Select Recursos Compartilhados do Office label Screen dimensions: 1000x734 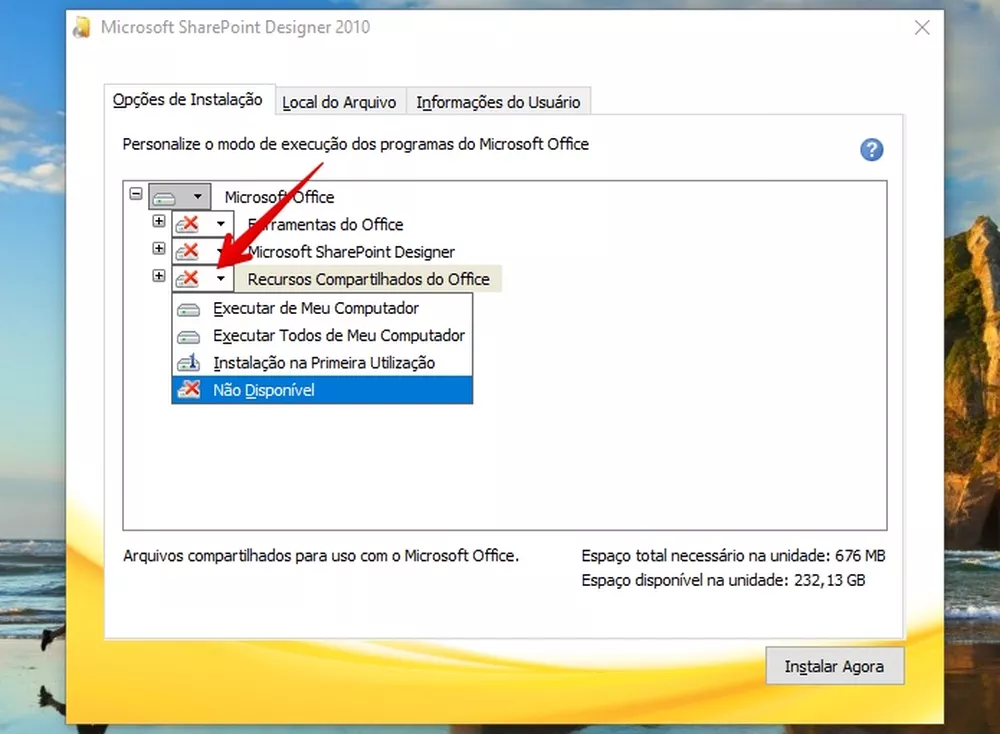(x=369, y=279)
